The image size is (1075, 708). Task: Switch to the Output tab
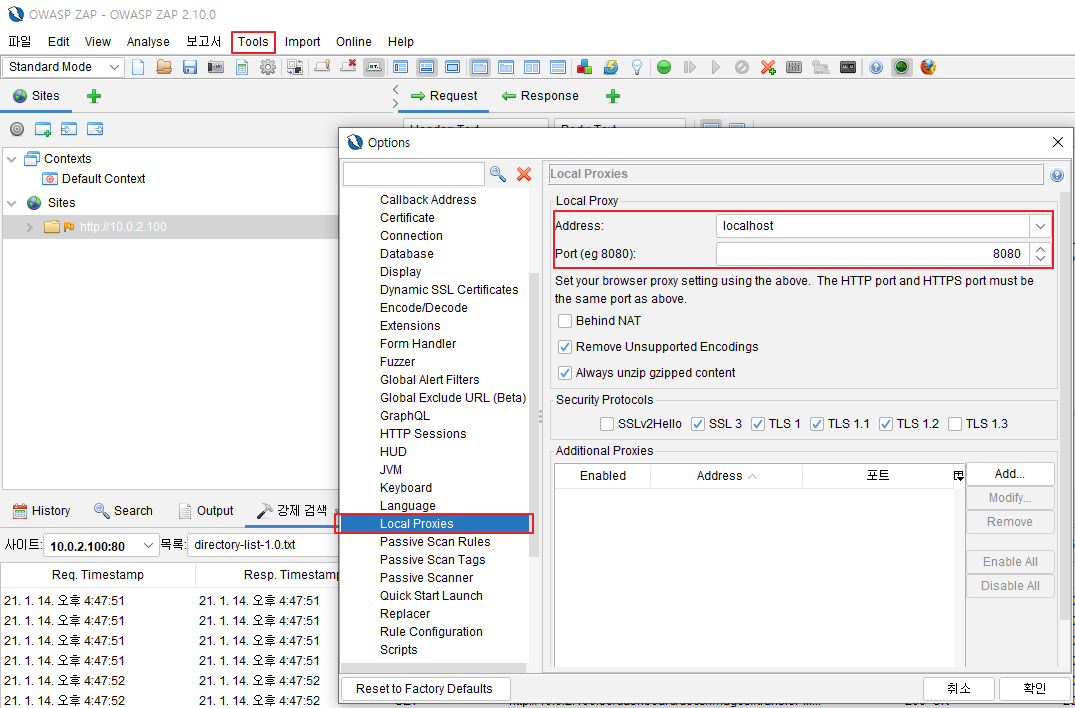click(206, 511)
